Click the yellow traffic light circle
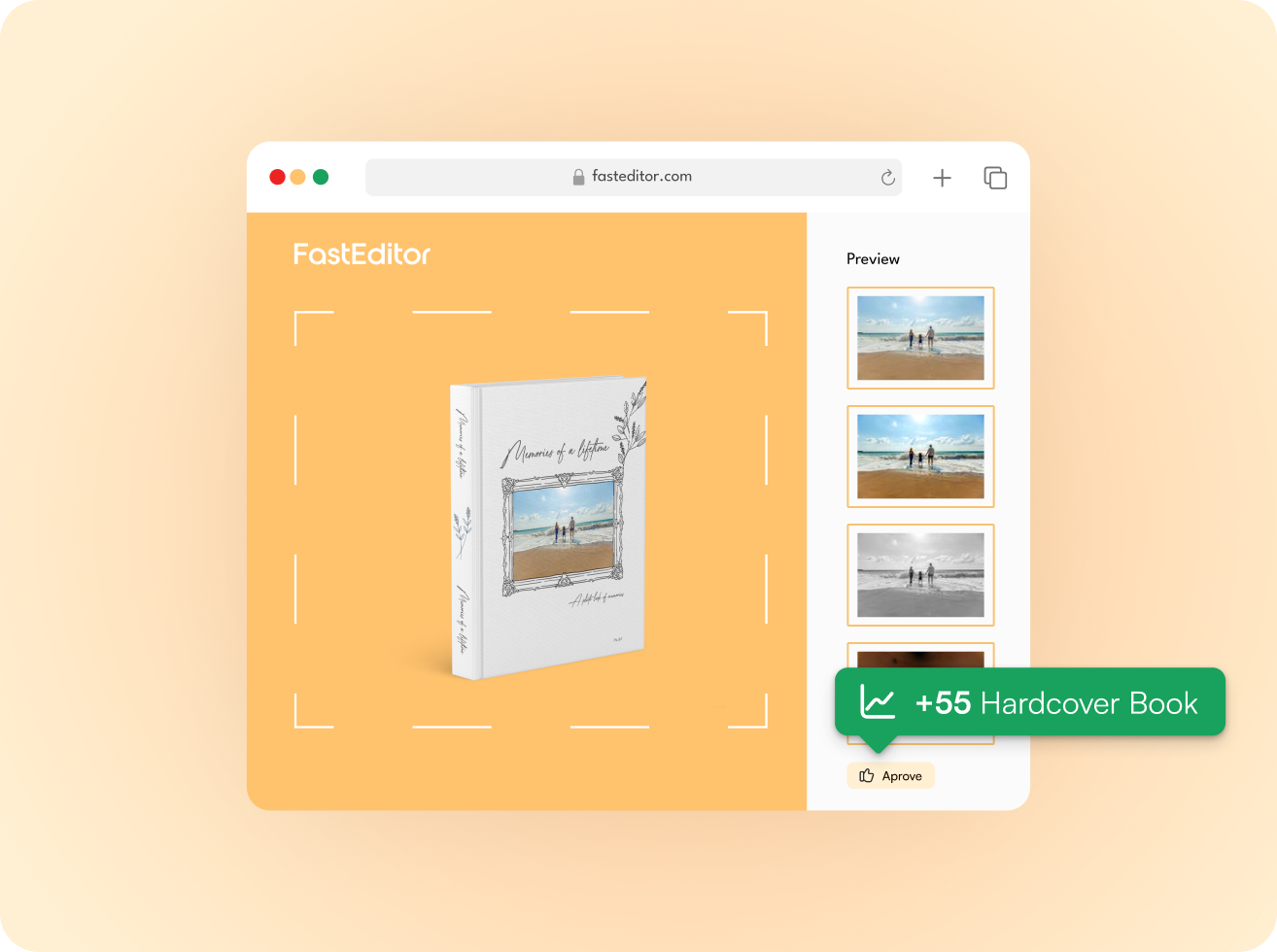The height and width of the screenshot is (952, 1277). (x=297, y=177)
